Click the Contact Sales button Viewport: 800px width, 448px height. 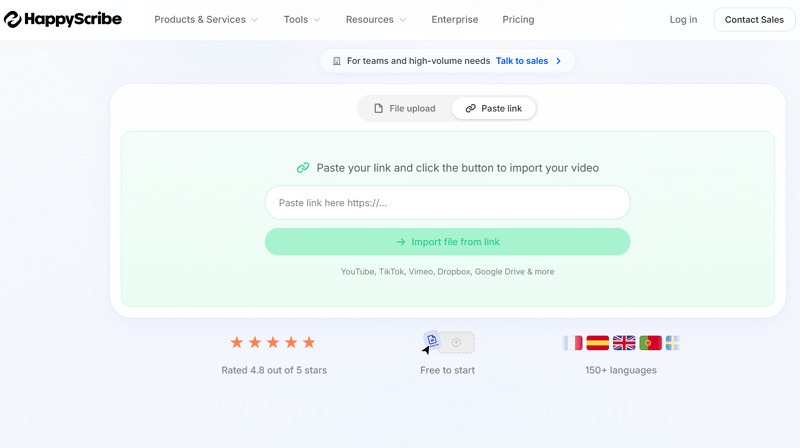click(754, 20)
